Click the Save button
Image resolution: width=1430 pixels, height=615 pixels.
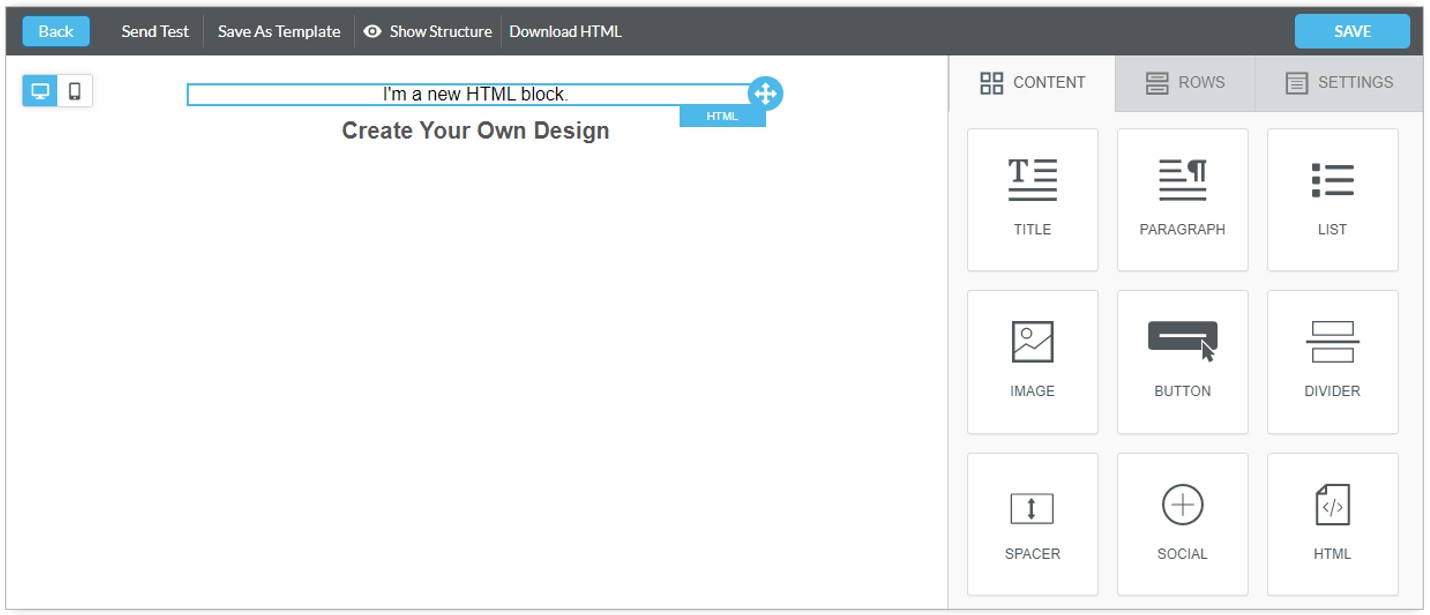[1352, 31]
